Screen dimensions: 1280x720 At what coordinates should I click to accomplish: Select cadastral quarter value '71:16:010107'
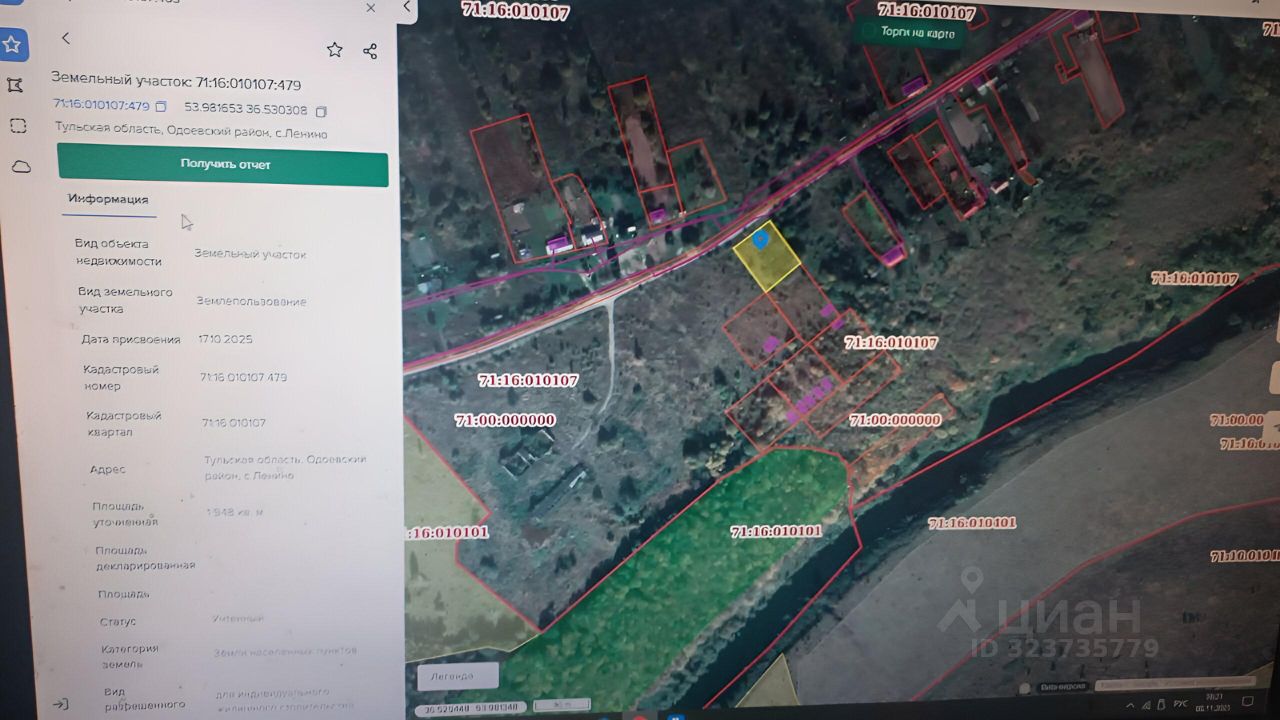(x=234, y=423)
